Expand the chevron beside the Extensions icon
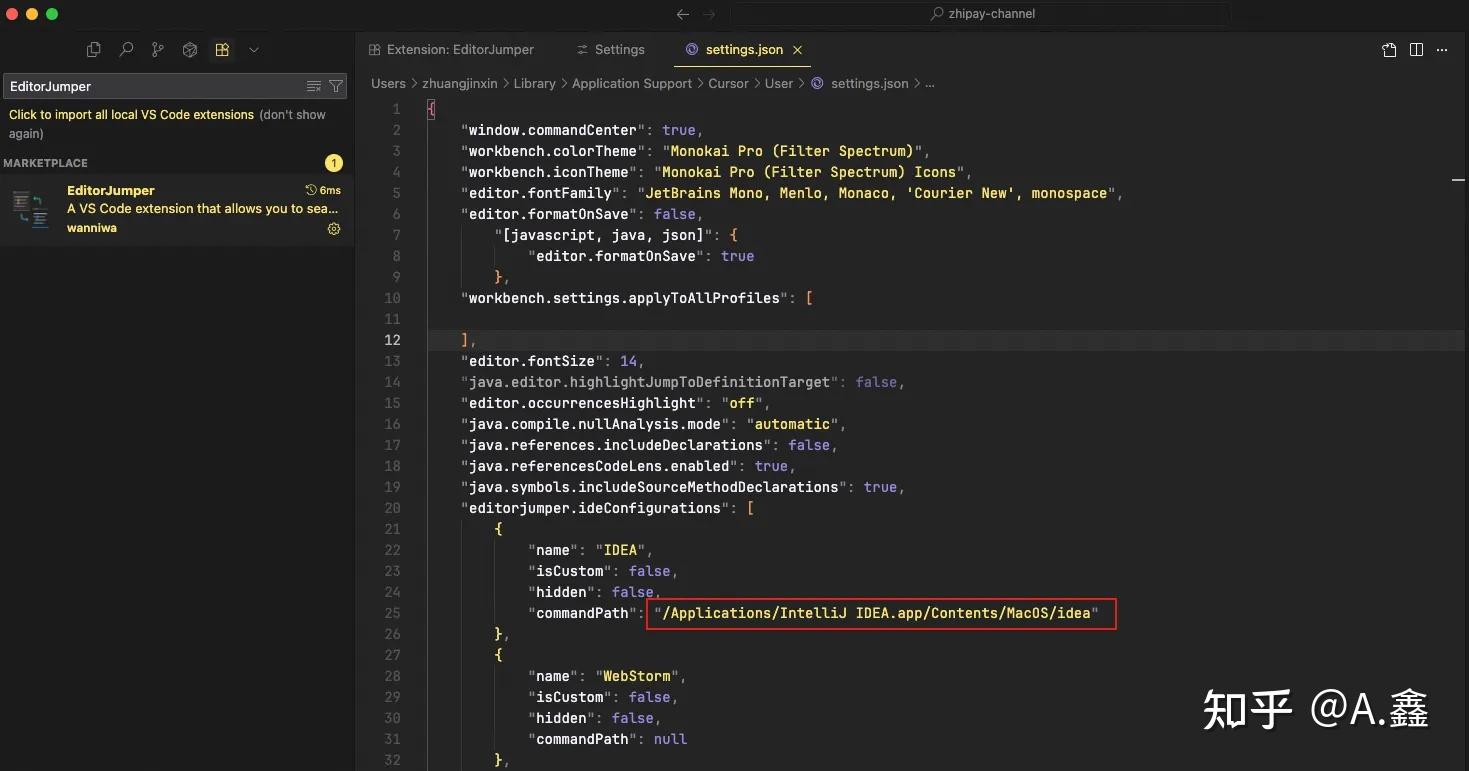 click(x=254, y=49)
